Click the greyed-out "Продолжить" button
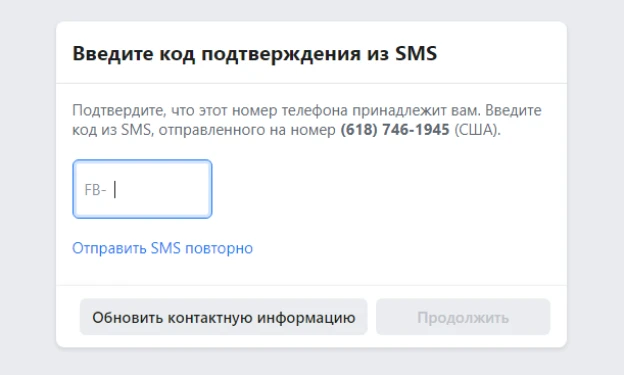The image size is (624, 375). click(463, 317)
